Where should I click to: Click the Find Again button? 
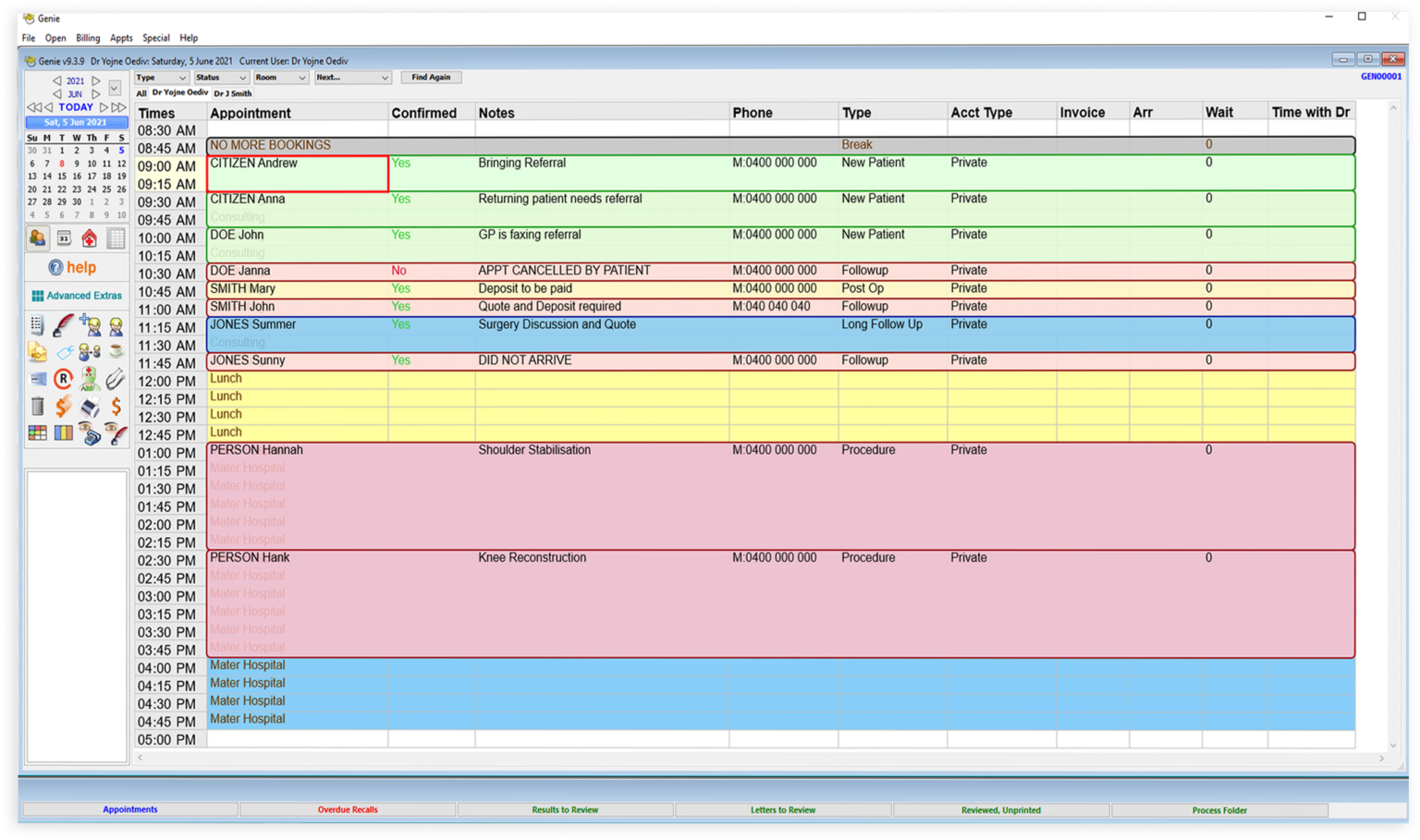(x=431, y=77)
